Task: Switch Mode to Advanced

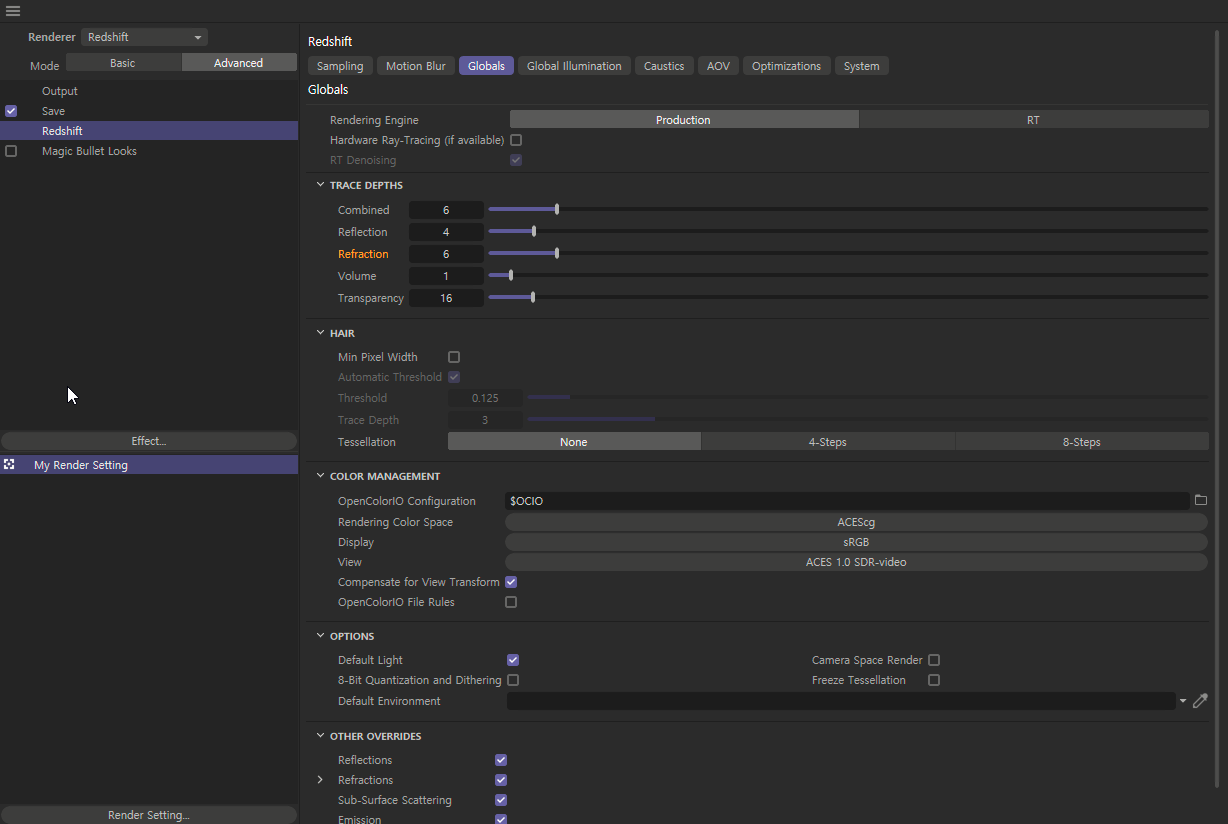Action: pyautogui.click(x=239, y=63)
